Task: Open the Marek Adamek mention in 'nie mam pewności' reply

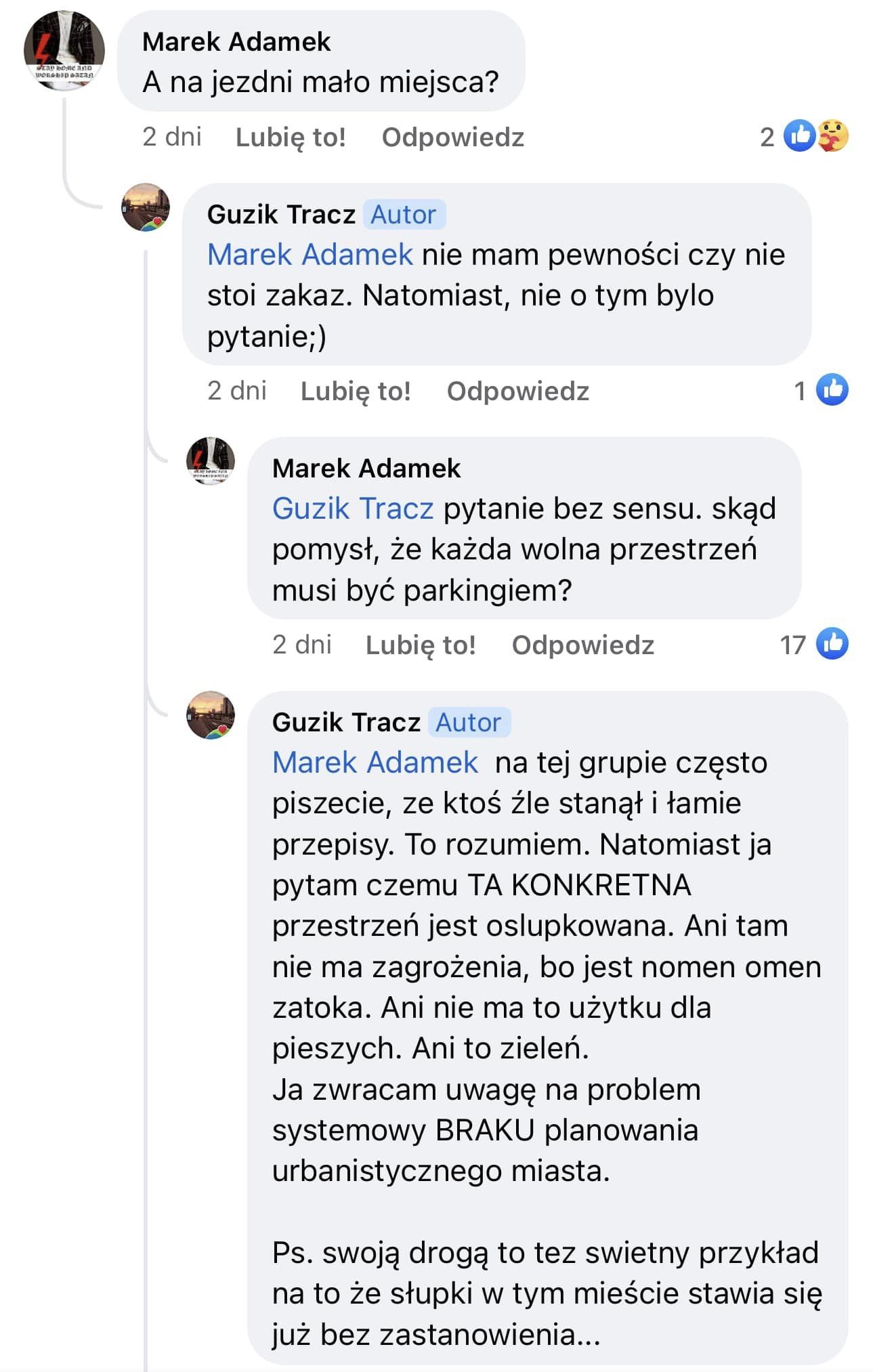Action: (x=310, y=255)
